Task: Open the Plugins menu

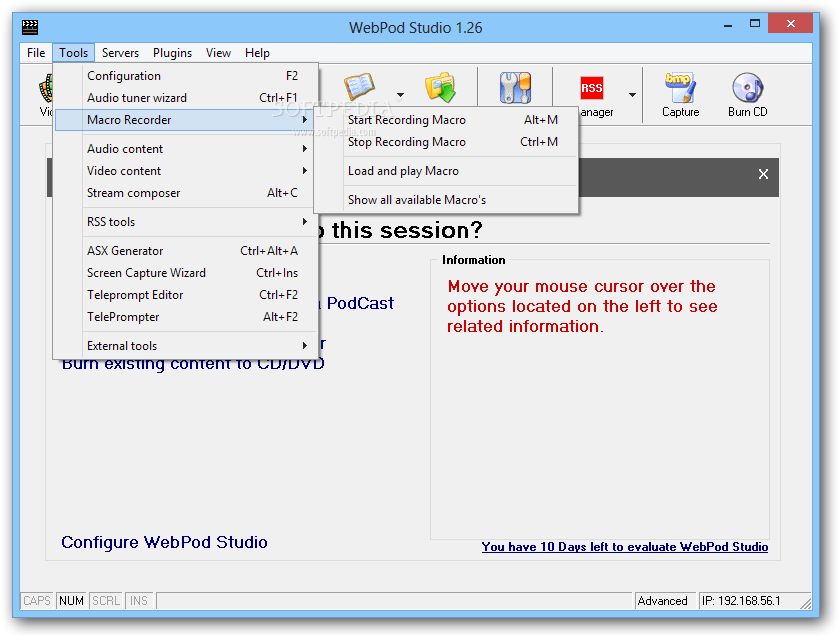Action: pos(172,52)
